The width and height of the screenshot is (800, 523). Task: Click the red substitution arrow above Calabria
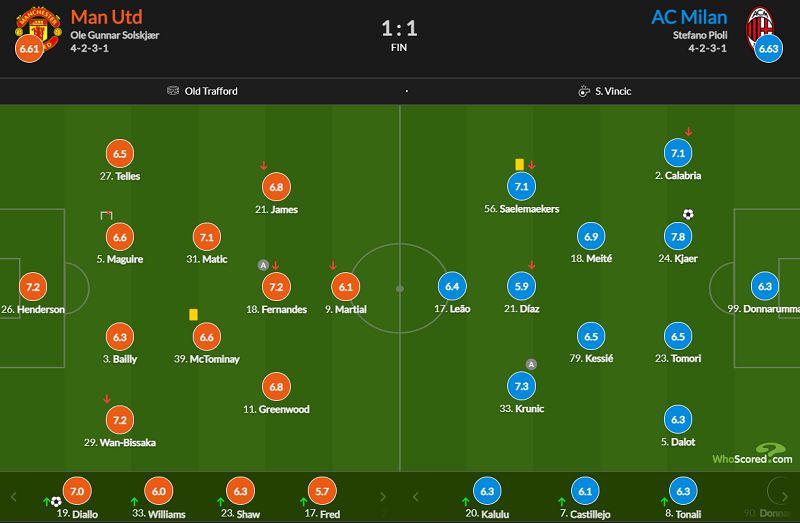click(x=688, y=132)
